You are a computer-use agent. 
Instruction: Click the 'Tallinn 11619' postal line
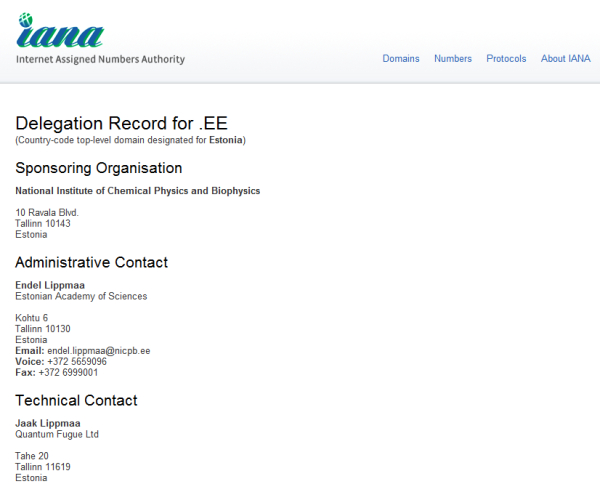click(43, 467)
